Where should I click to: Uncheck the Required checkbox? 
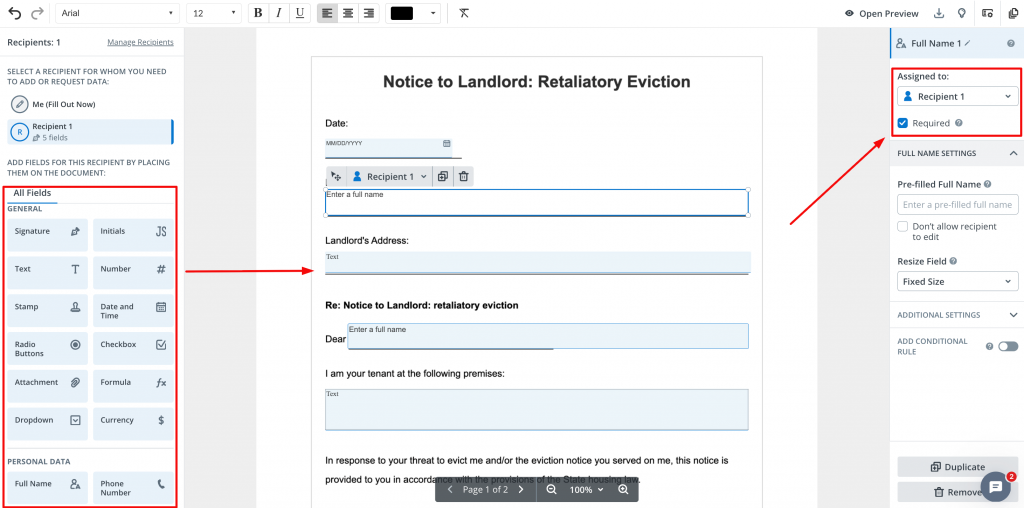[x=903, y=123]
